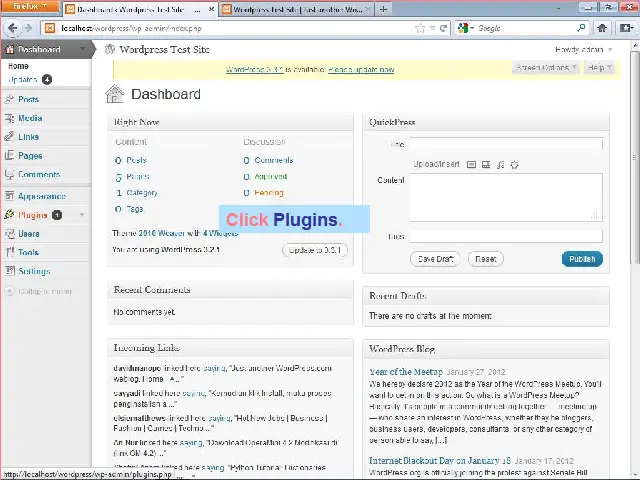640x480 pixels.
Task: Click the Settings icon in sidebar
Action: pyautogui.click(x=9, y=271)
